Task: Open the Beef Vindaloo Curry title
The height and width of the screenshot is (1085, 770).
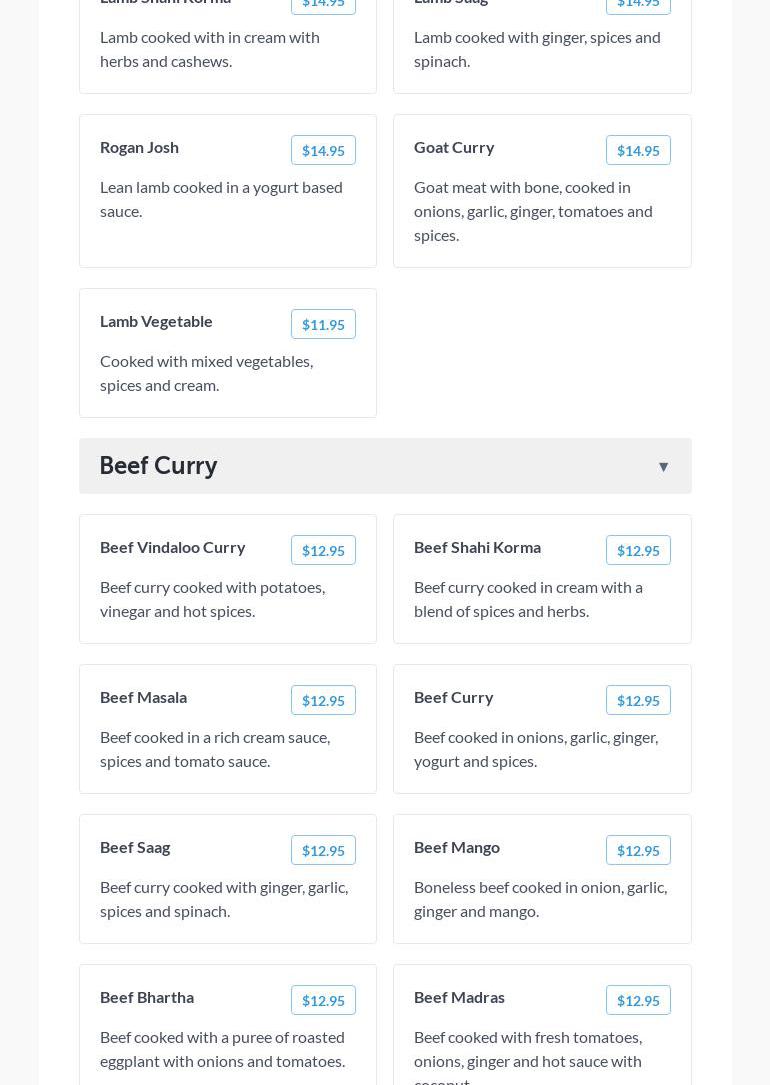Action: coord(172,547)
